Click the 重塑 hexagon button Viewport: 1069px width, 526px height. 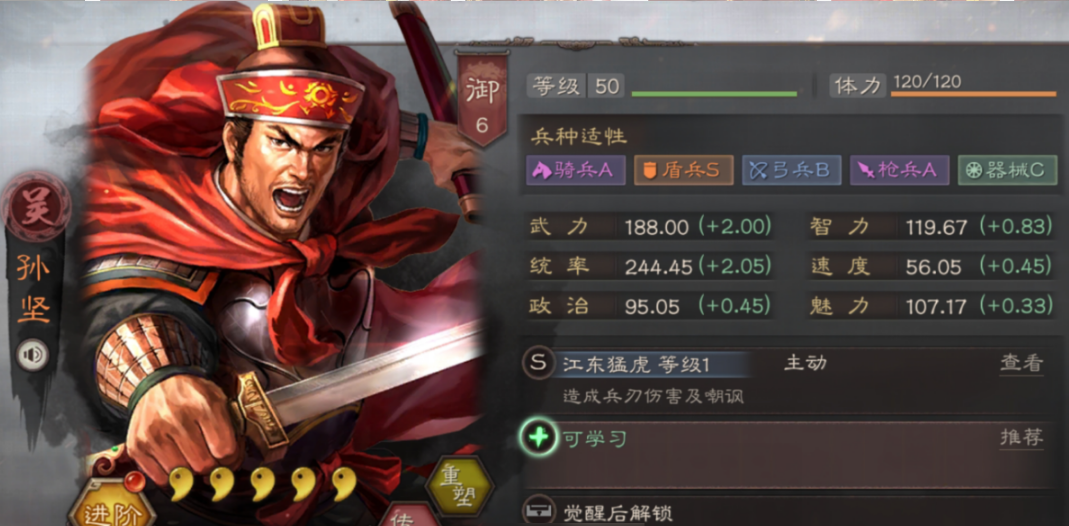pos(459,489)
